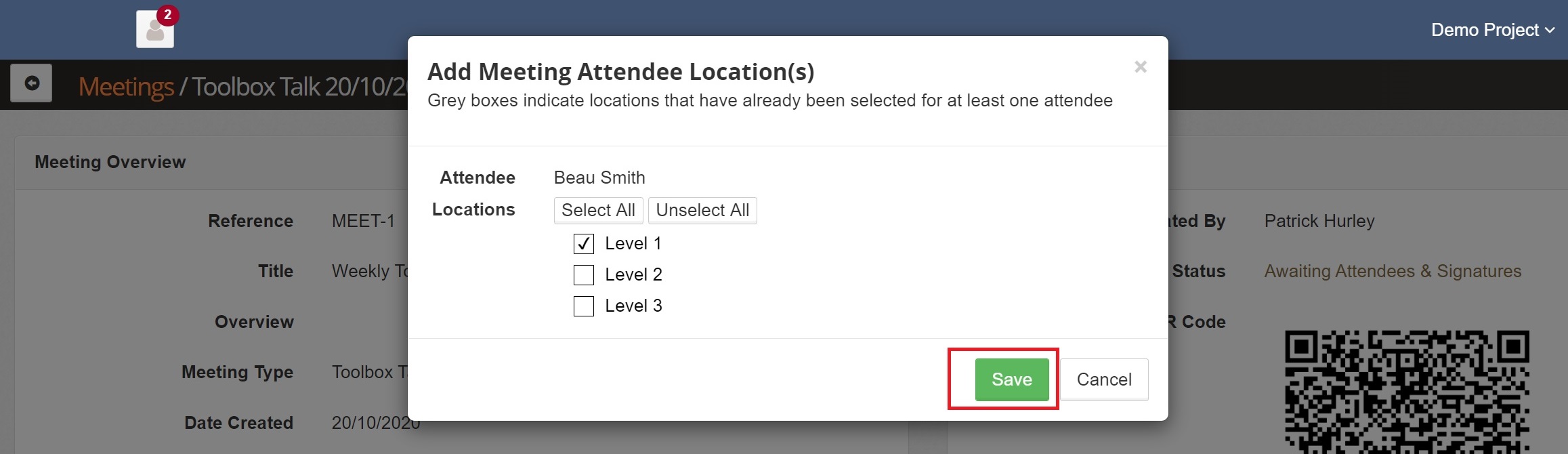Cancel the attendee location dialog
Viewport: 1568px width, 454px height.
1104,379
